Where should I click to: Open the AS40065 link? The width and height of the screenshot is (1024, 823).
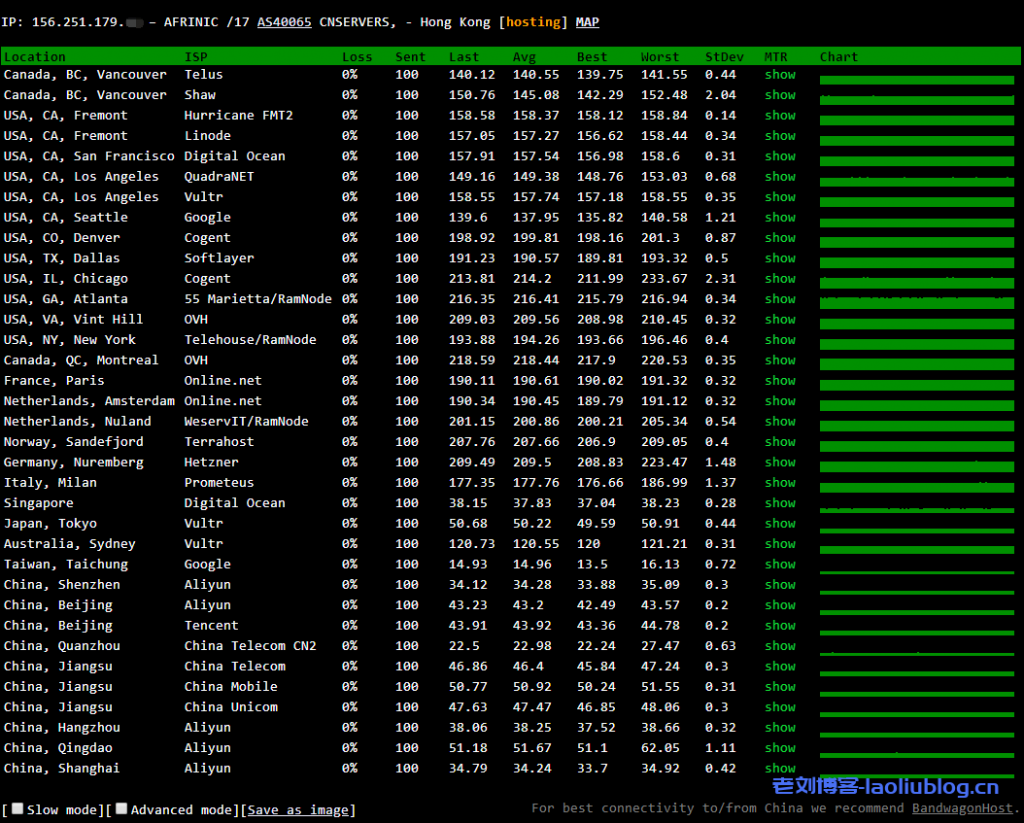coord(284,22)
